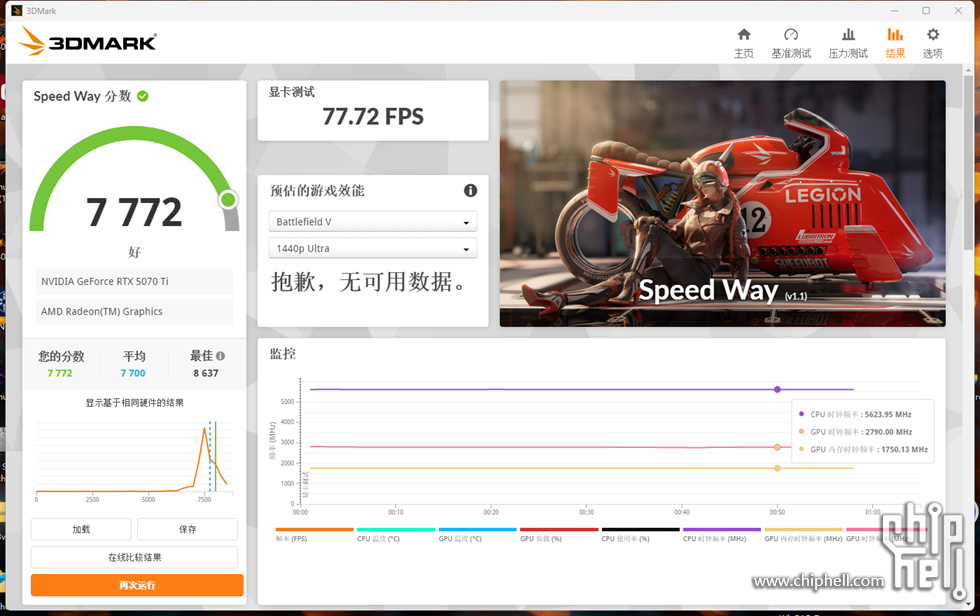
Task: Click the 最佳 best score 8 637
Action: tap(206, 373)
